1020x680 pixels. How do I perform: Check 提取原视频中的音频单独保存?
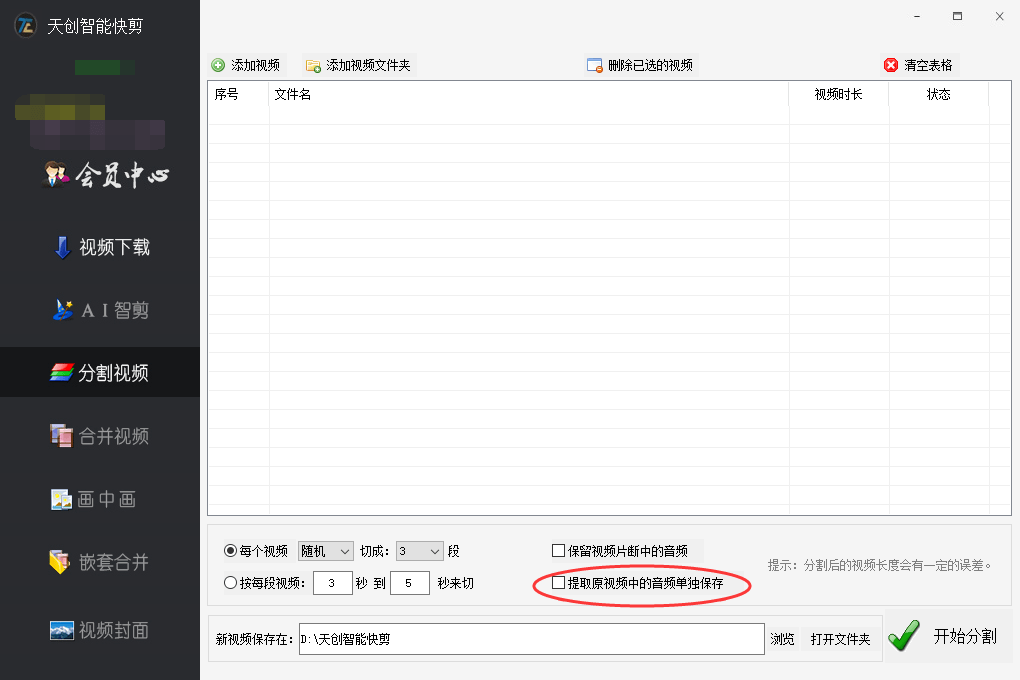[x=557, y=584]
